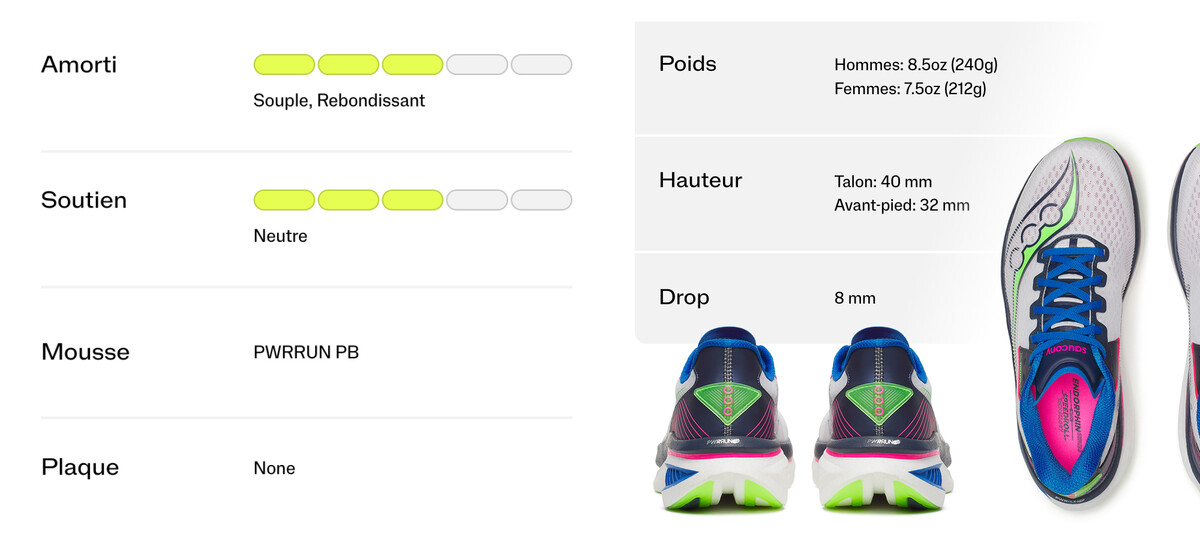The height and width of the screenshot is (540, 1200).
Task: Click the Talon 40 mm value
Action: click(x=883, y=182)
